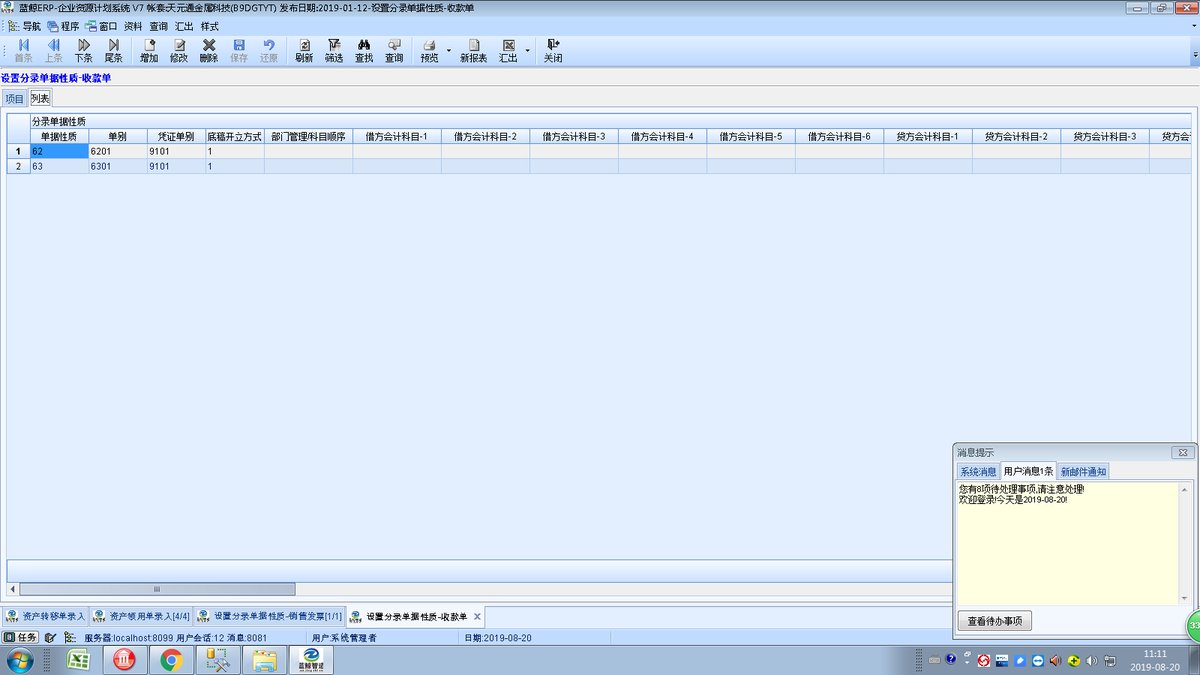Switch to 系统消息 tab in message panel

pyautogui.click(x=978, y=471)
